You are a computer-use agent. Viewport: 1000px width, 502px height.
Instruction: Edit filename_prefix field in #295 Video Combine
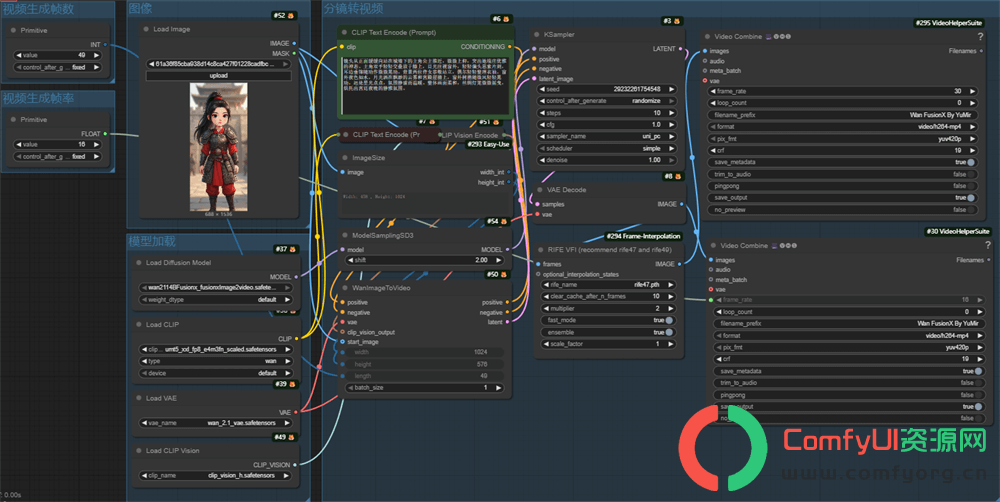pyautogui.click(x=842, y=115)
